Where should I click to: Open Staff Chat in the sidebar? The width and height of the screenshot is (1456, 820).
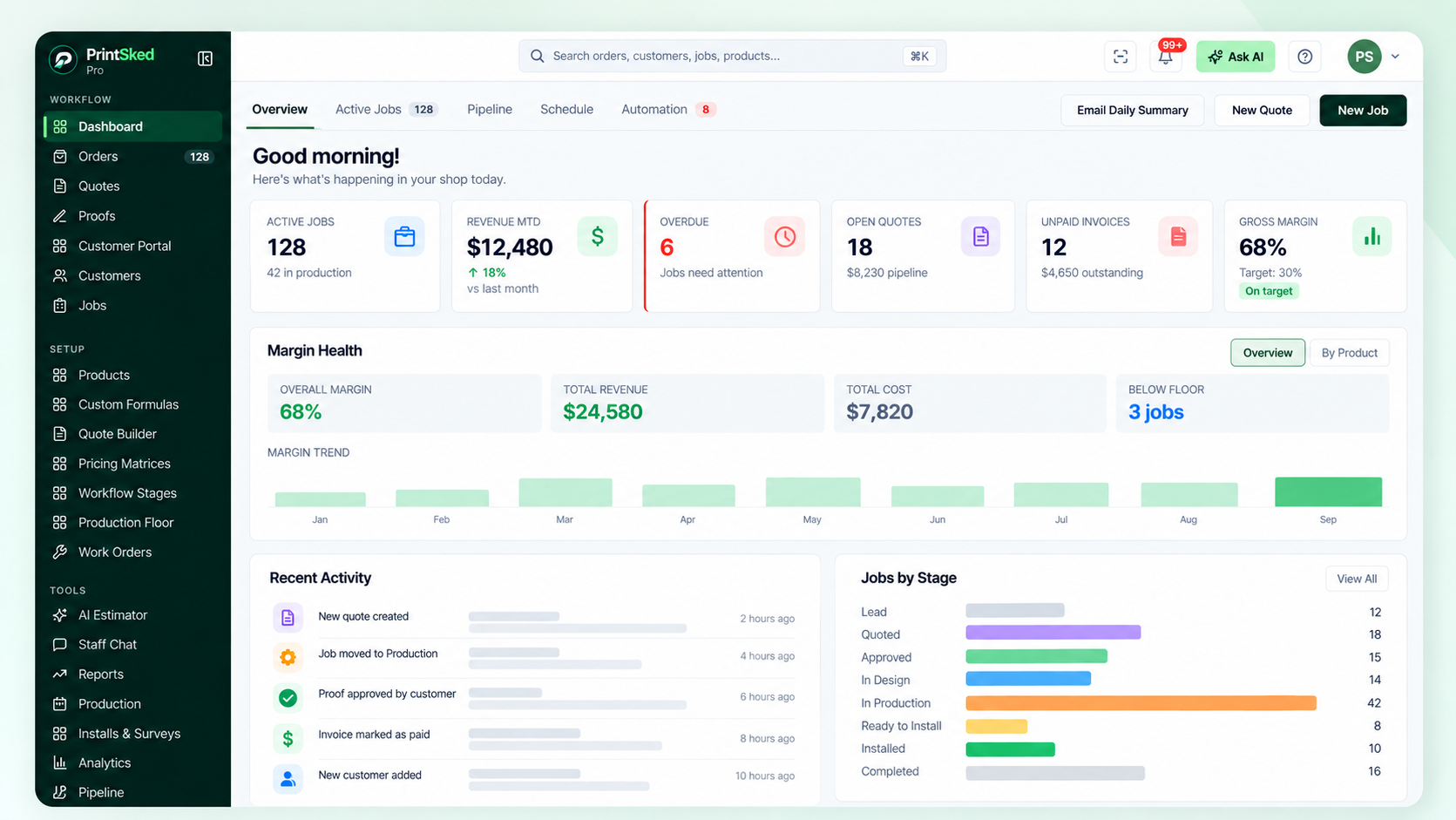132,645
